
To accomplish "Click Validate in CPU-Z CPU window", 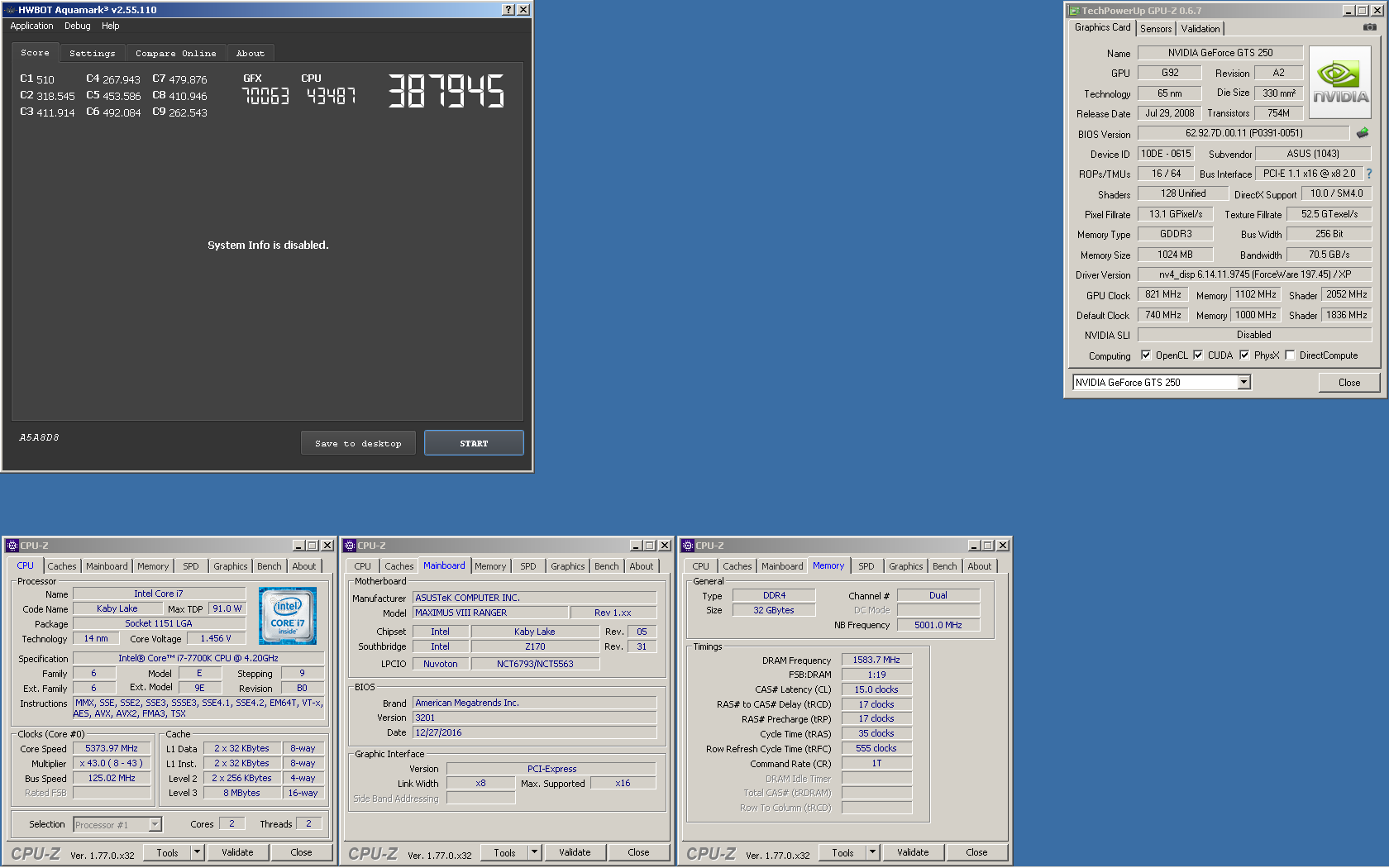I will 237,851.
